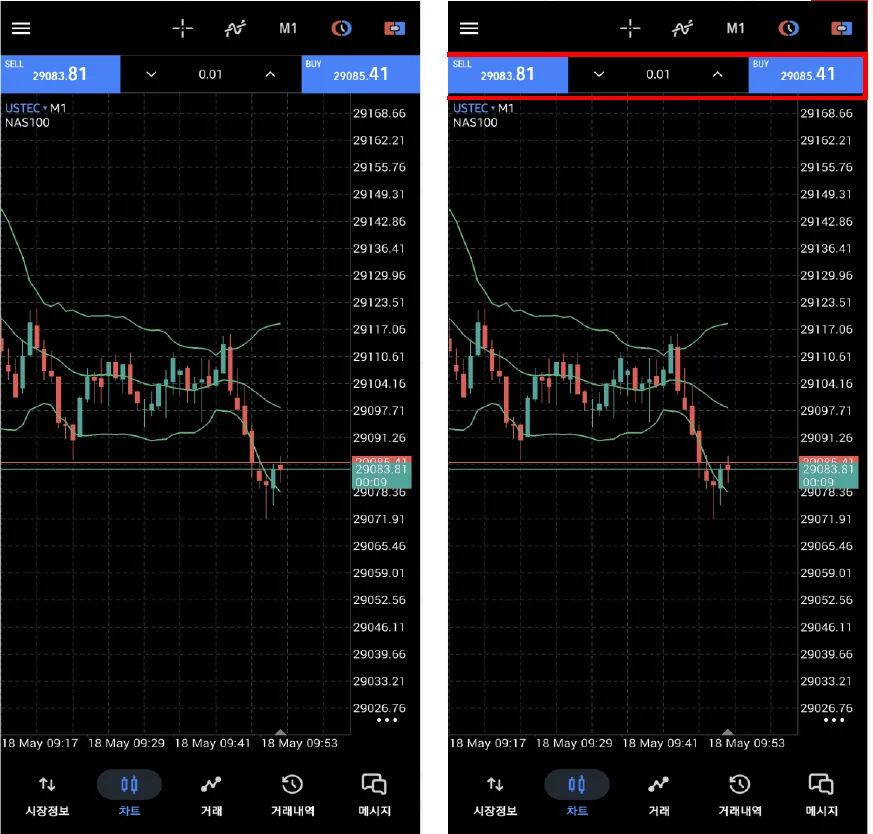Viewport: 873px width, 834px height.
Task: Open hamburger menu in right screenshot
Action: 469,28
